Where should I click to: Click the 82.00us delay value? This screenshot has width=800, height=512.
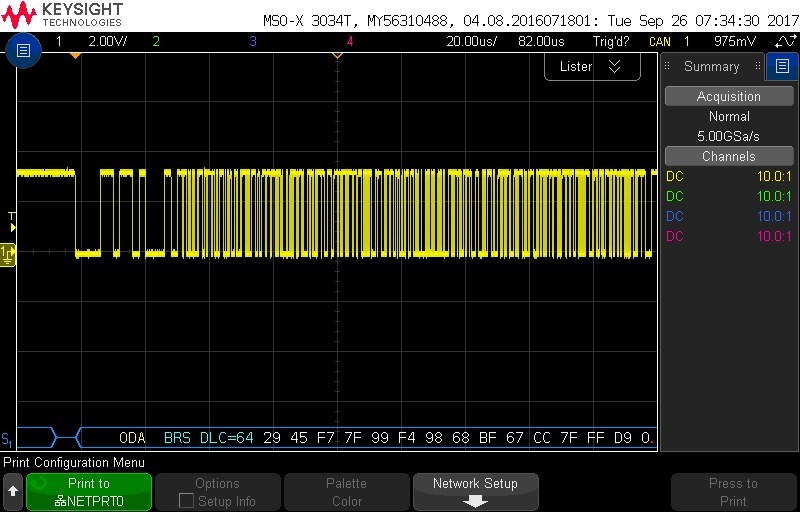pyautogui.click(x=541, y=41)
